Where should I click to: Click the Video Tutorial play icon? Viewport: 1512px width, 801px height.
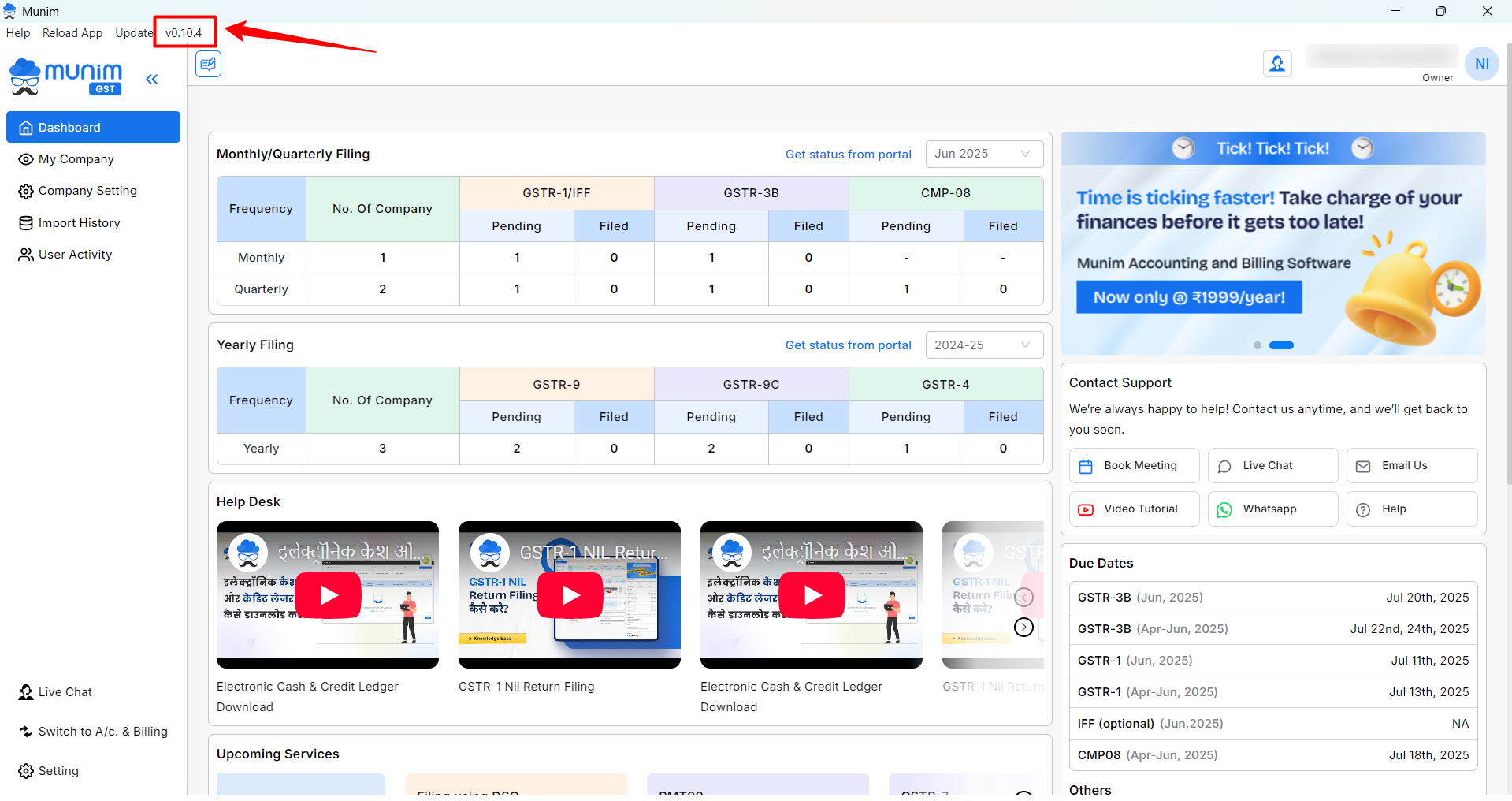click(x=1086, y=510)
